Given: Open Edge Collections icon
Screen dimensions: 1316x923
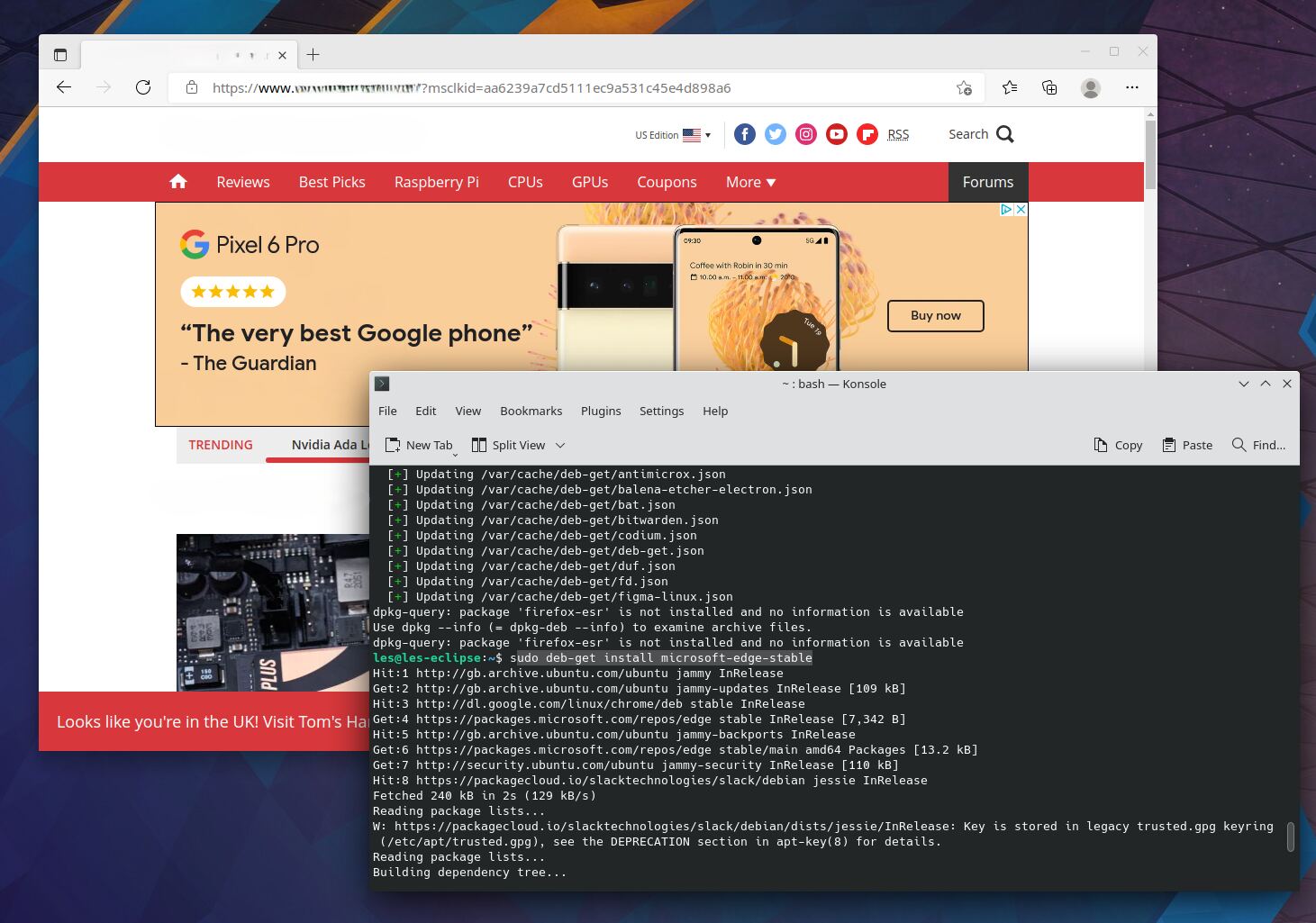Looking at the screenshot, I should (x=1049, y=87).
